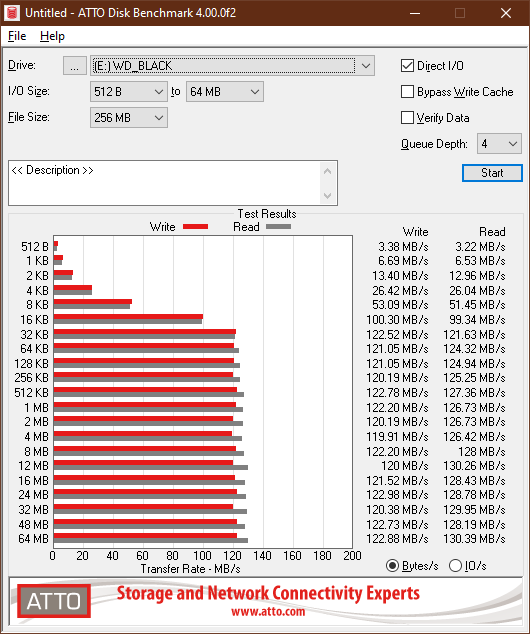Open the maximum I/O Size 64 MB dropdown
Viewport: 530px width, 634px height.
click(x=225, y=92)
